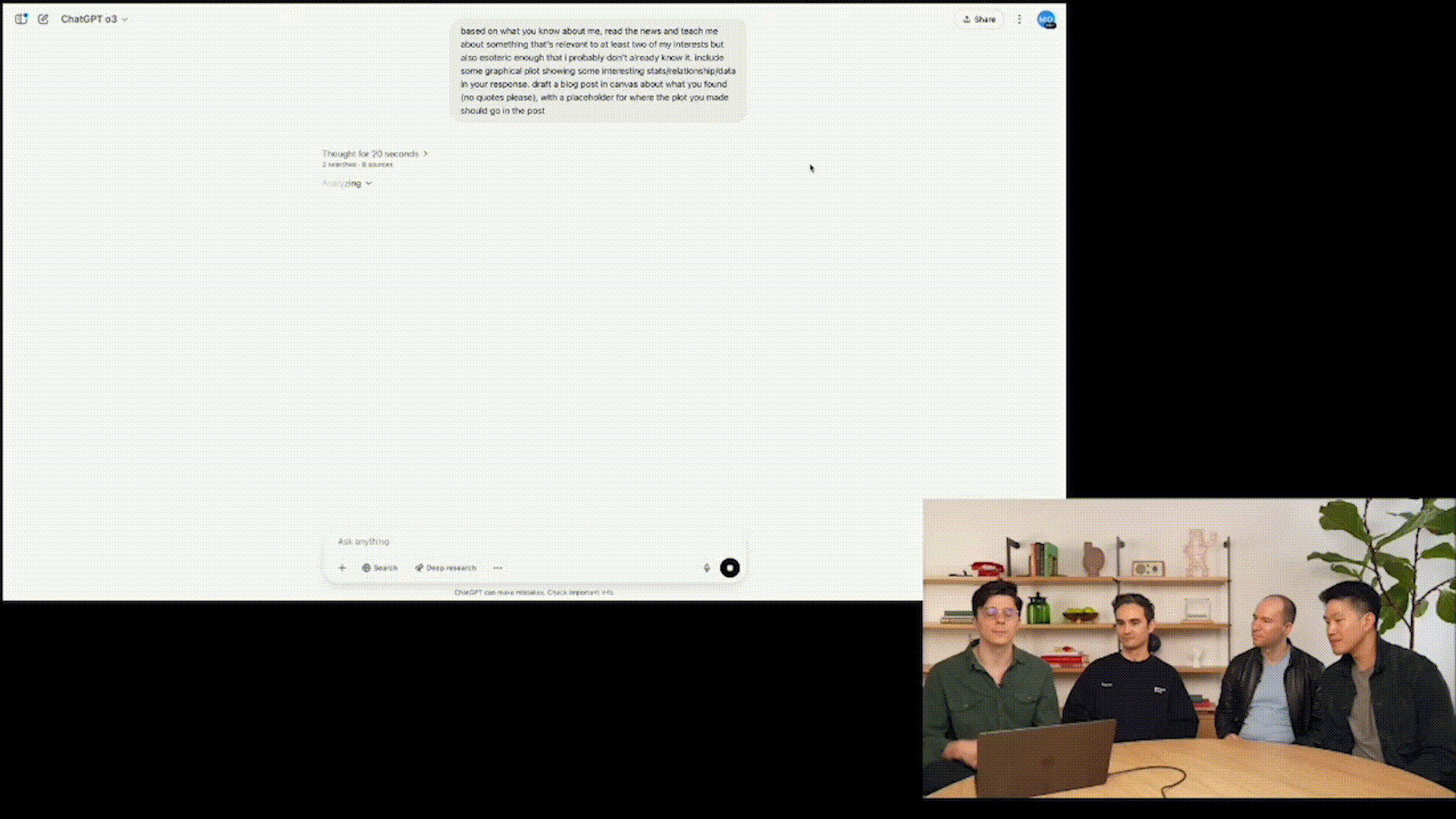The width and height of the screenshot is (1456, 819).
Task: Click the presenters video thumbnail
Action: (x=1188, y=648)
